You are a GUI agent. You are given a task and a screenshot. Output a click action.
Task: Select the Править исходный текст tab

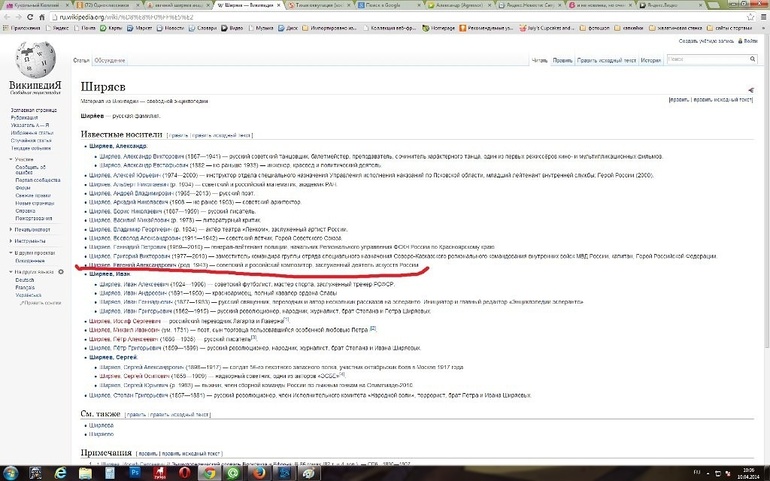[606, 61]
